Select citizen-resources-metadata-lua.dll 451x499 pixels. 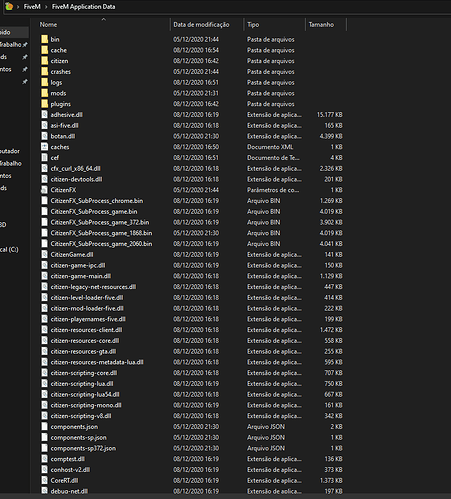click(97, 362)
